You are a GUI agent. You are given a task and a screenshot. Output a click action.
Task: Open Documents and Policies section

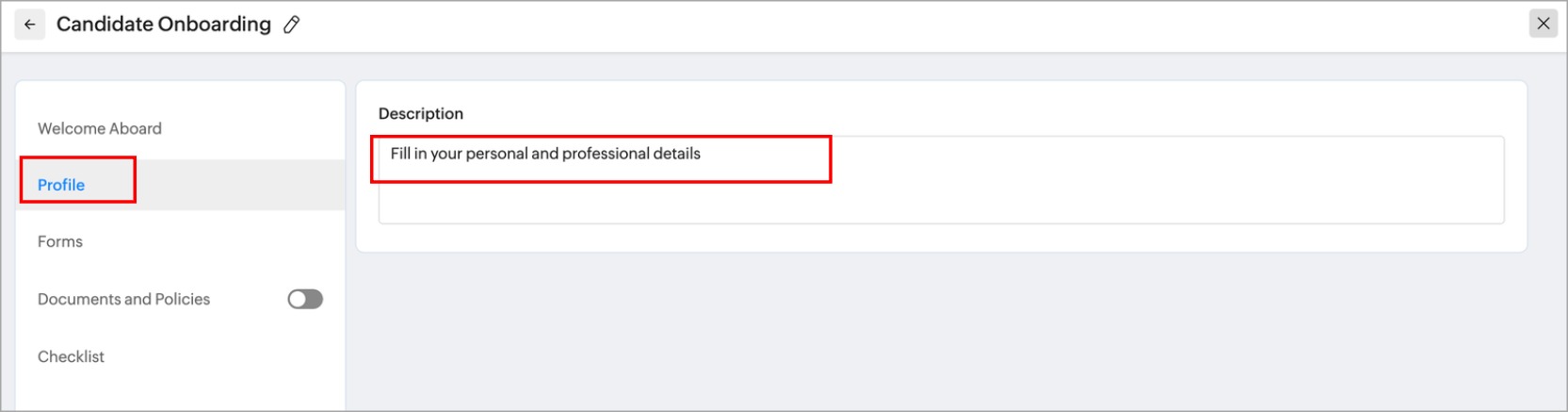tap(123, 299)
